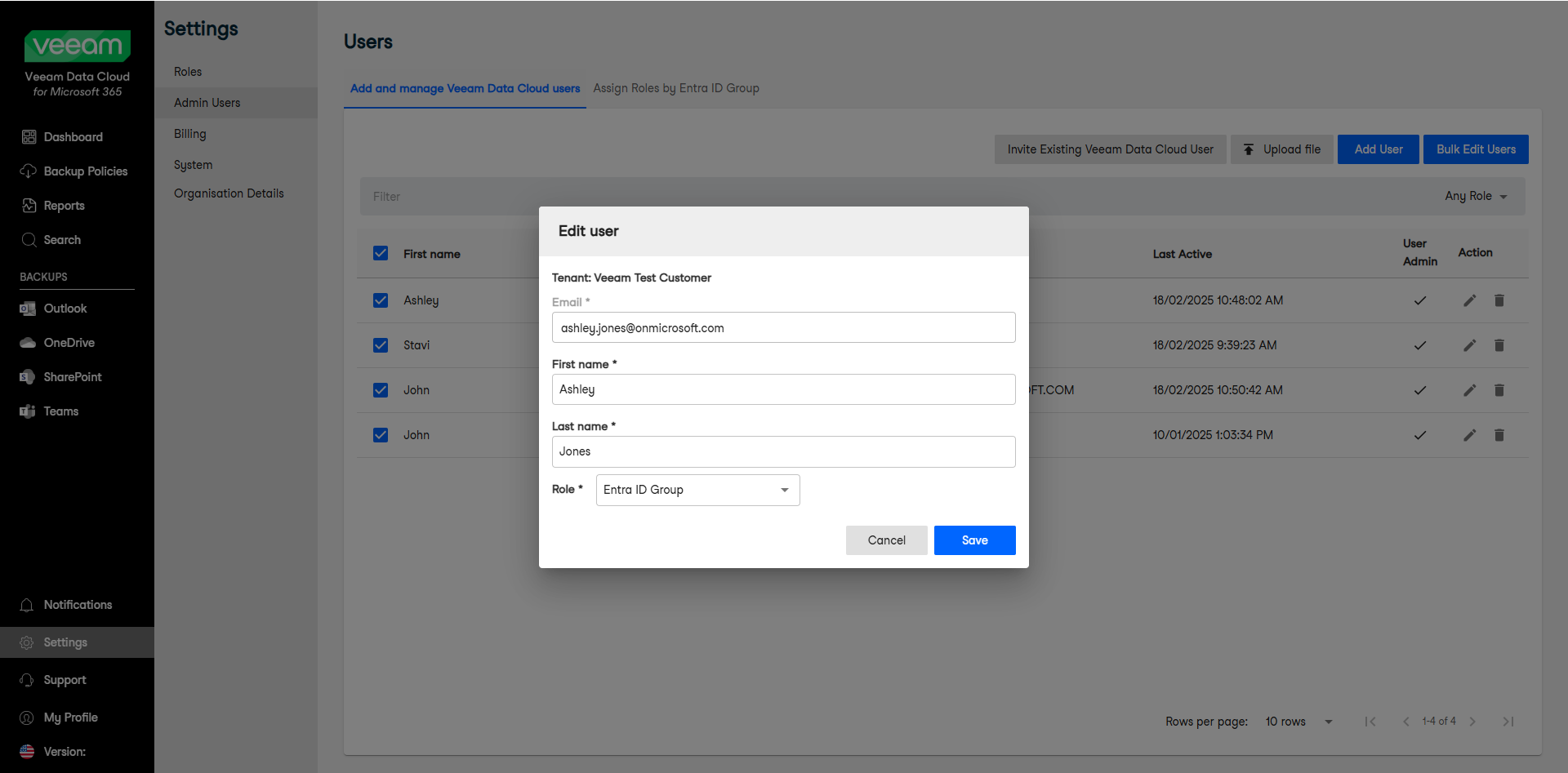Click the Upload file button
1568x773 pixels.
pos(1282,149)
